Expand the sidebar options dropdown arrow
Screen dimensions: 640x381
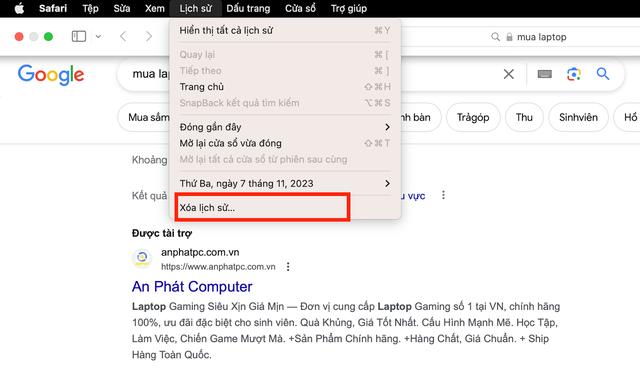coord(98,36)
